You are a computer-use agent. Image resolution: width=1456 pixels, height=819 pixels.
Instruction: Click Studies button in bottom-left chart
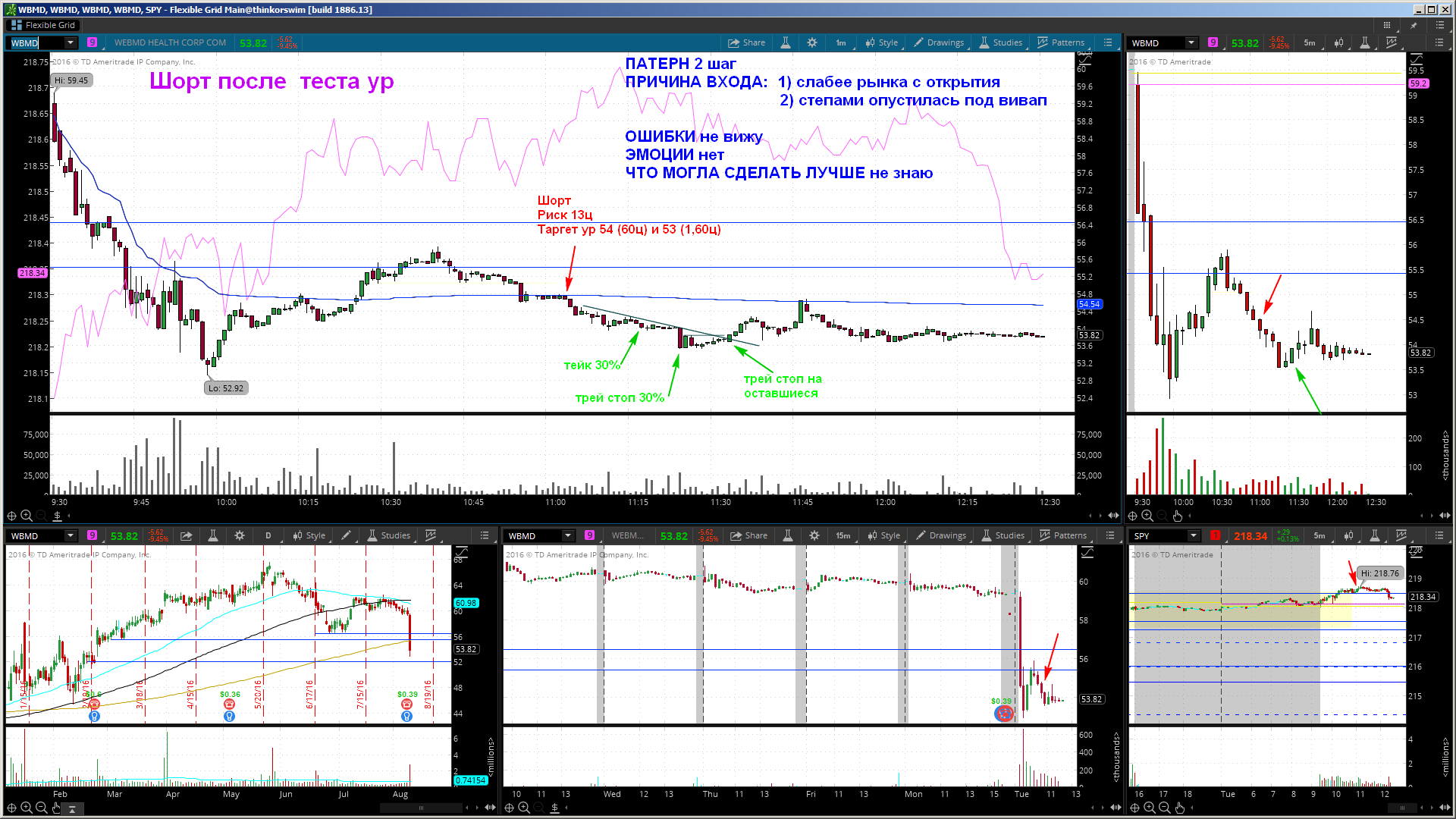pyautogui.click(x=389, y=535)
